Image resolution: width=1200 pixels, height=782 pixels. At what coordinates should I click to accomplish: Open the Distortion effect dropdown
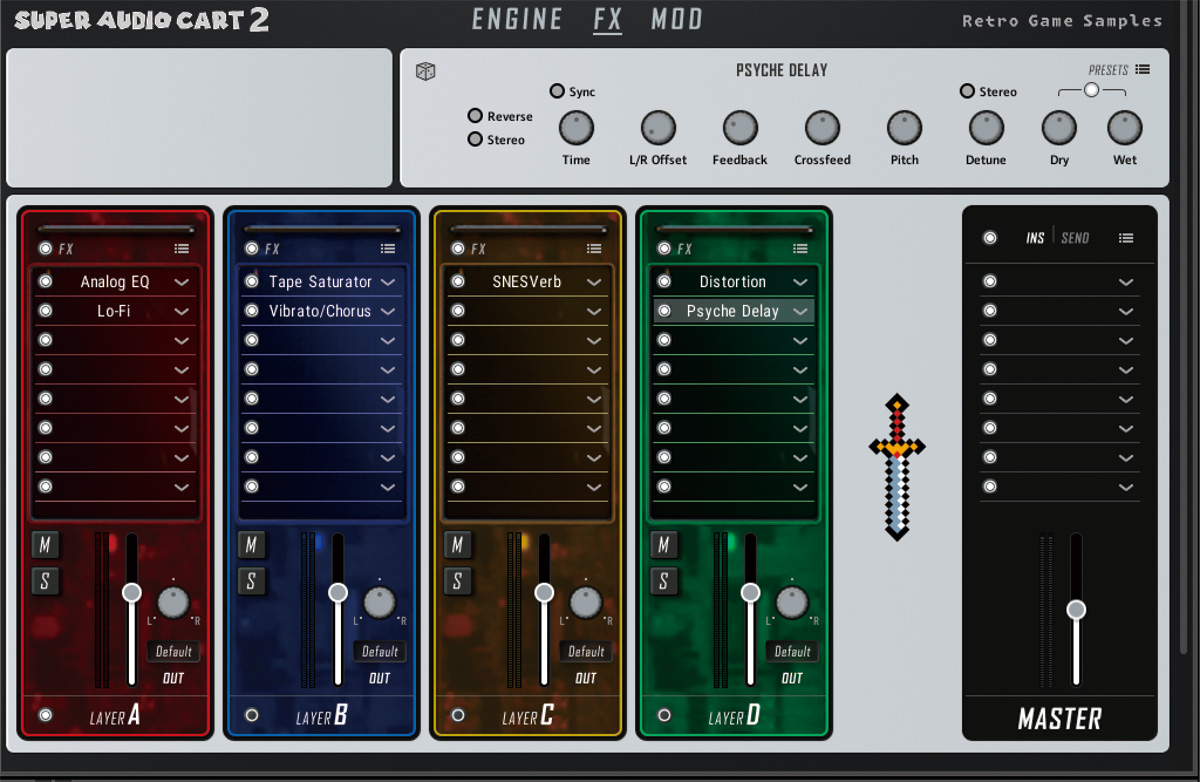(801, 283)
